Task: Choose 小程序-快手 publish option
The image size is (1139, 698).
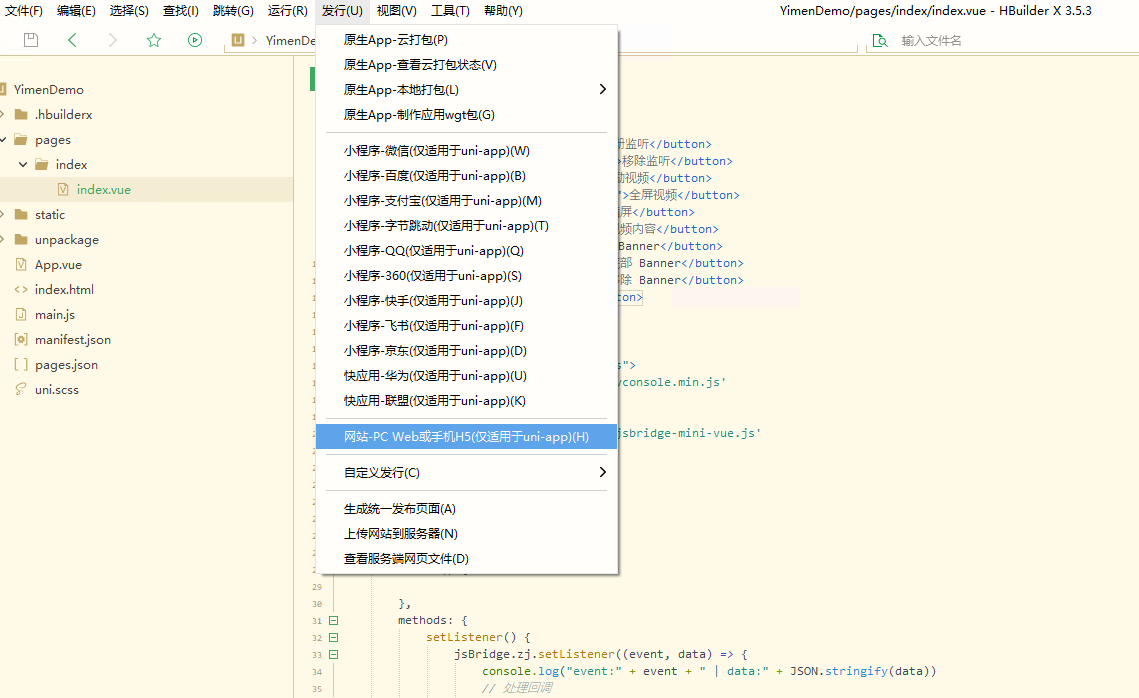Action: tap(466, 301)
